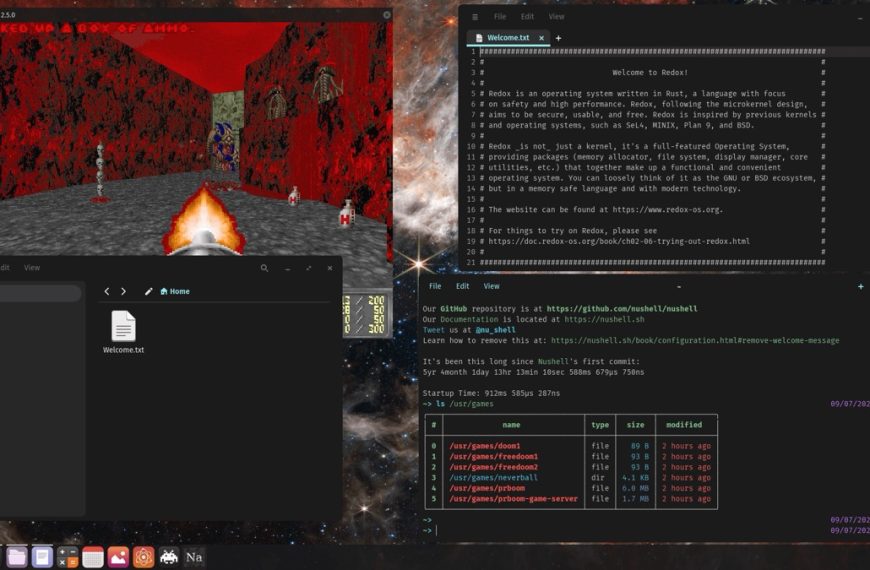Click the github.com/nushell/nushell link
The height and width of the screenshot is (570, 870).
pos(622,309)
